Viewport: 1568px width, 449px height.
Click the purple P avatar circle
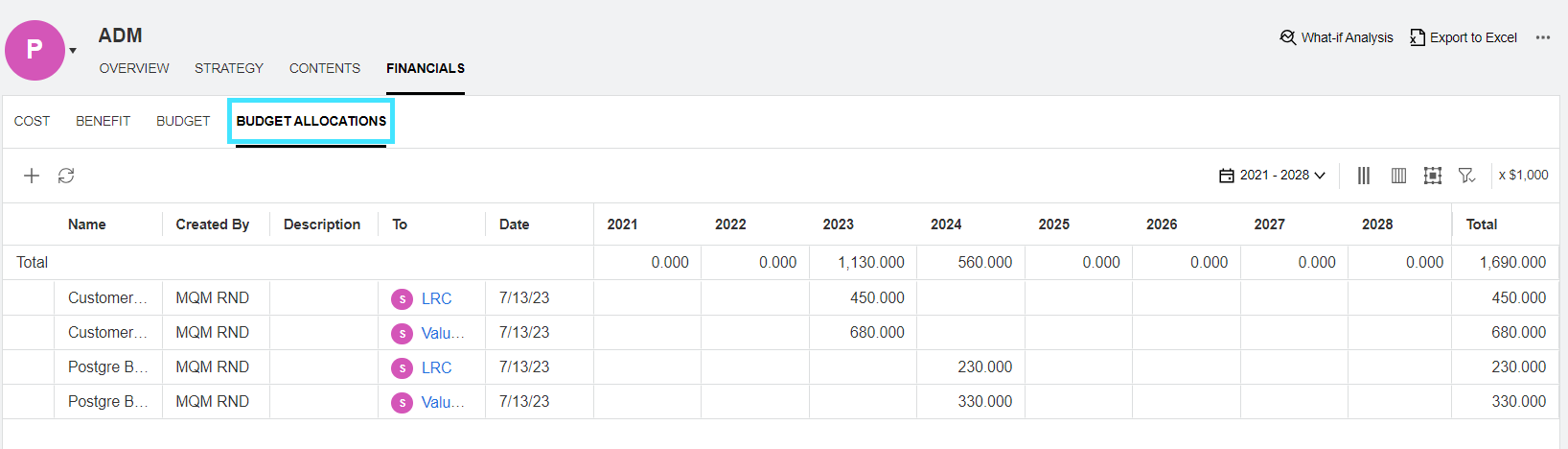coord(35,50)
